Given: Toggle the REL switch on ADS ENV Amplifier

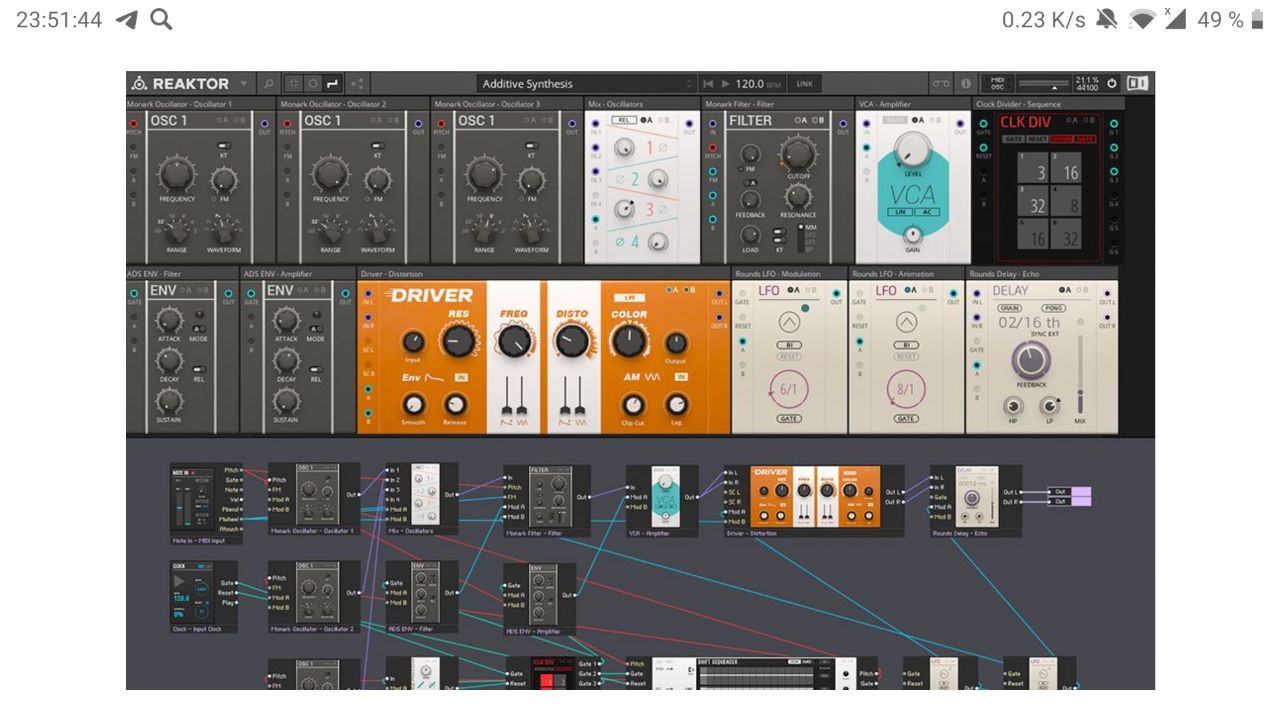Looking at the screenshot, I should pos(316,369).
